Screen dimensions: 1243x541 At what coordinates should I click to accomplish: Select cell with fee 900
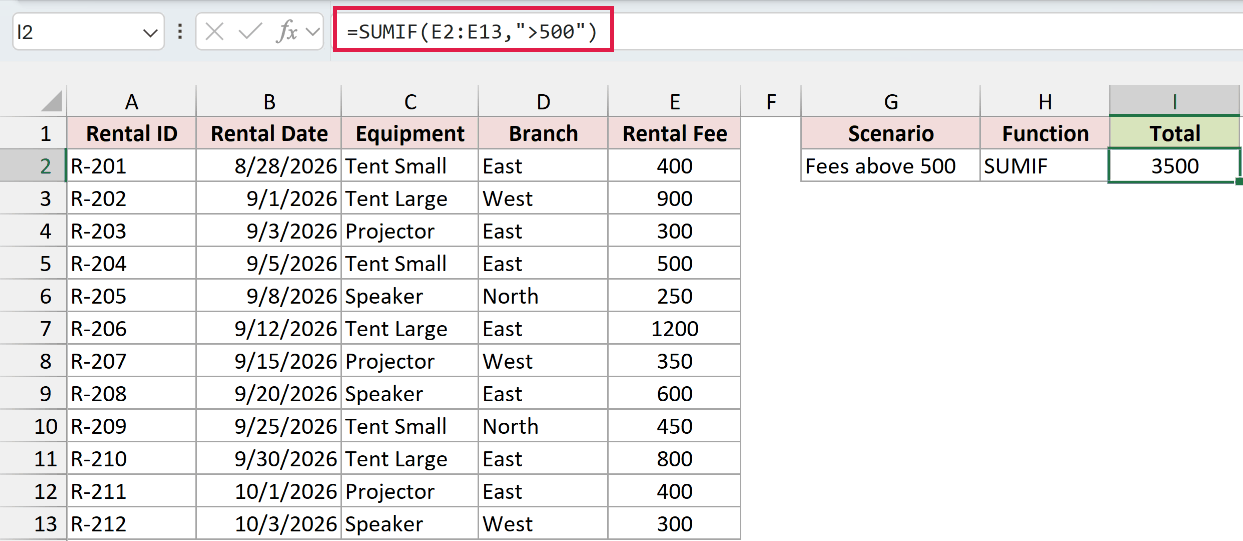pyautogui.click(x=675, y=199)
